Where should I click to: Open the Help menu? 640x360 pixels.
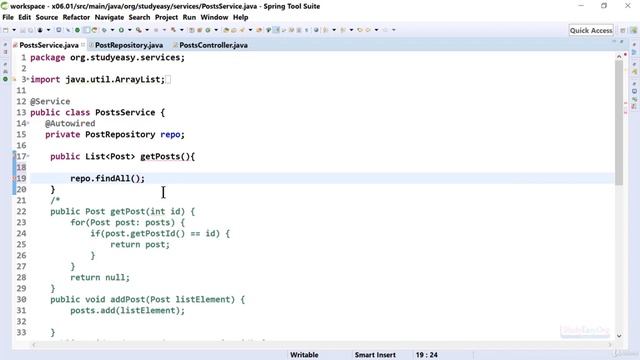point(240,17)
